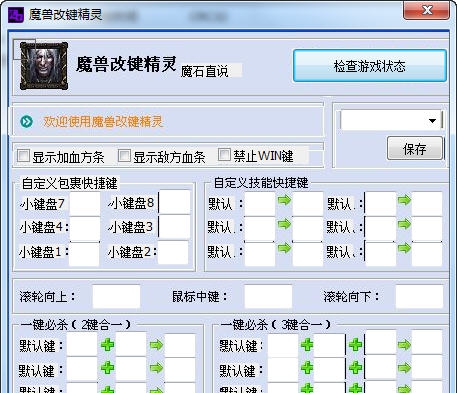The image size is (457, 393).
Task: Click the 小键盘4 hotkey field
Action: coord(85,228)
